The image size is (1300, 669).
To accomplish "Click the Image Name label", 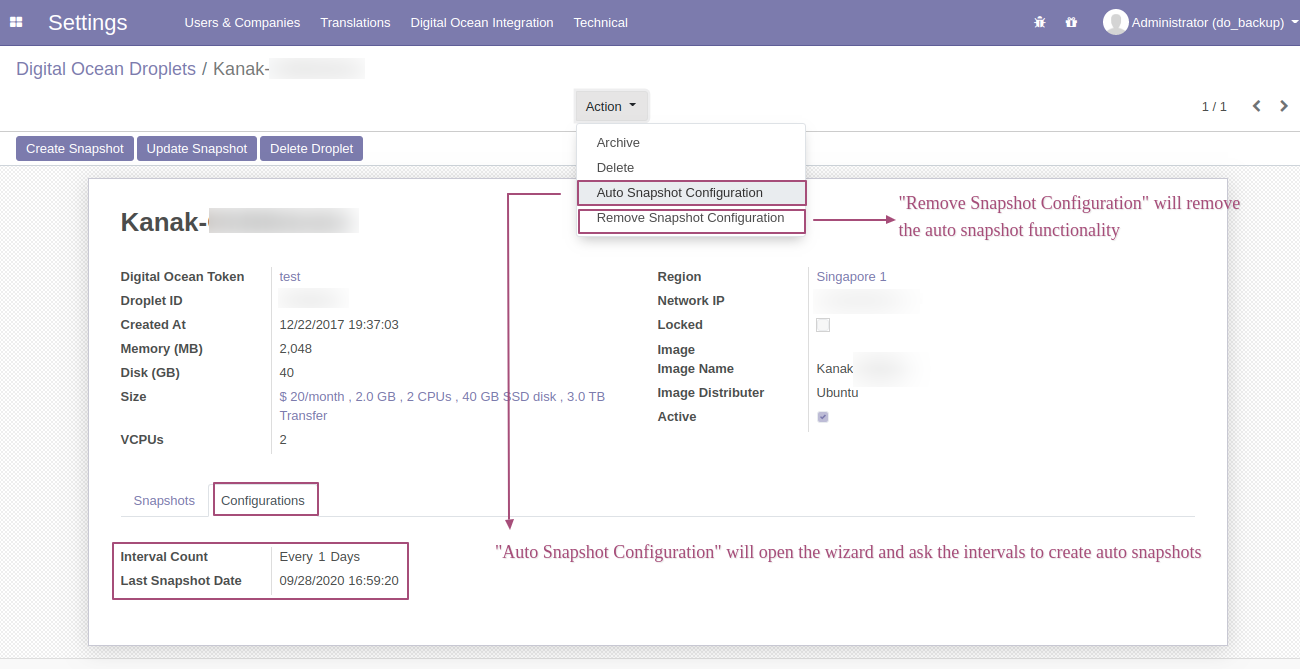I will click(695, 369).
